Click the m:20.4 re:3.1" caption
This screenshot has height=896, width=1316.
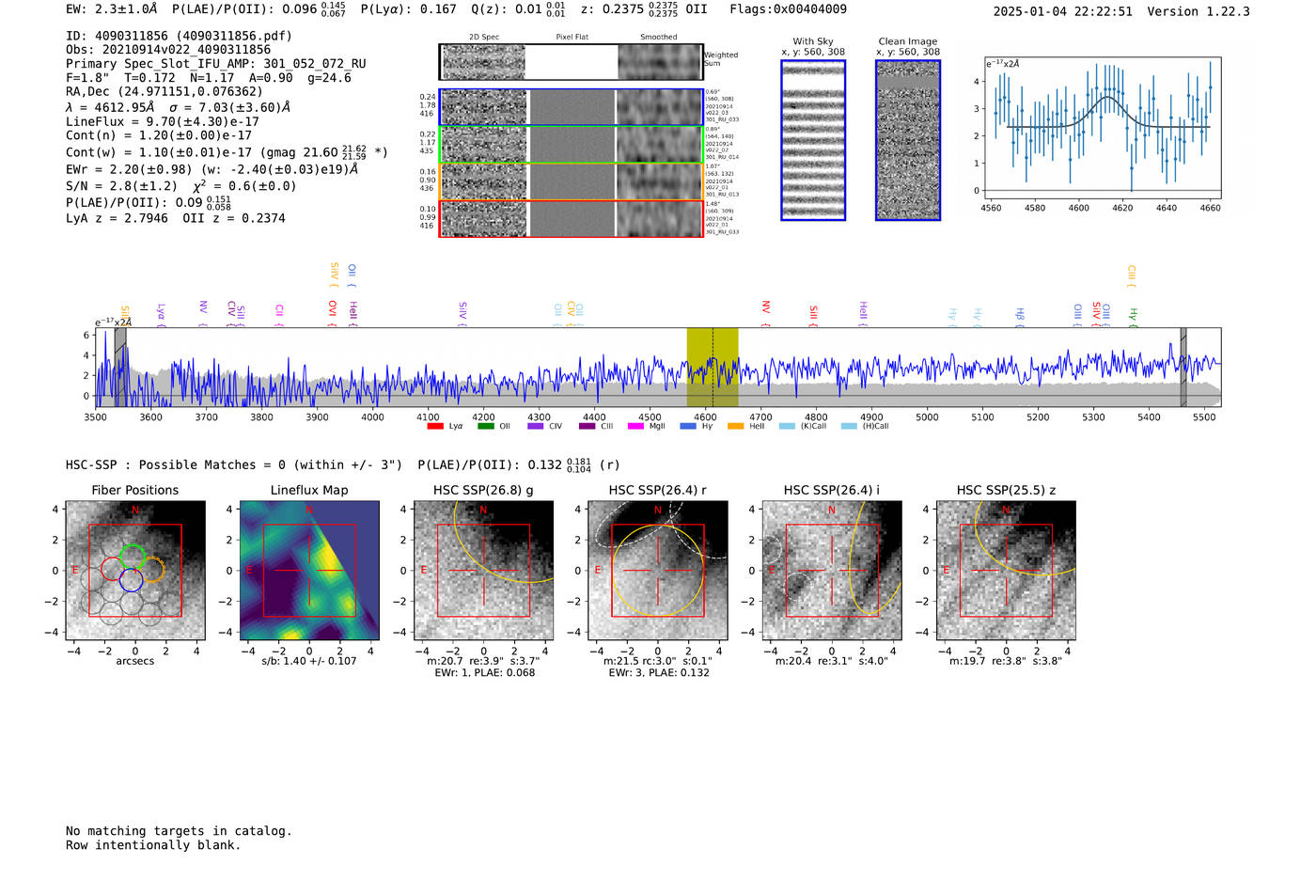click(832, 661)
